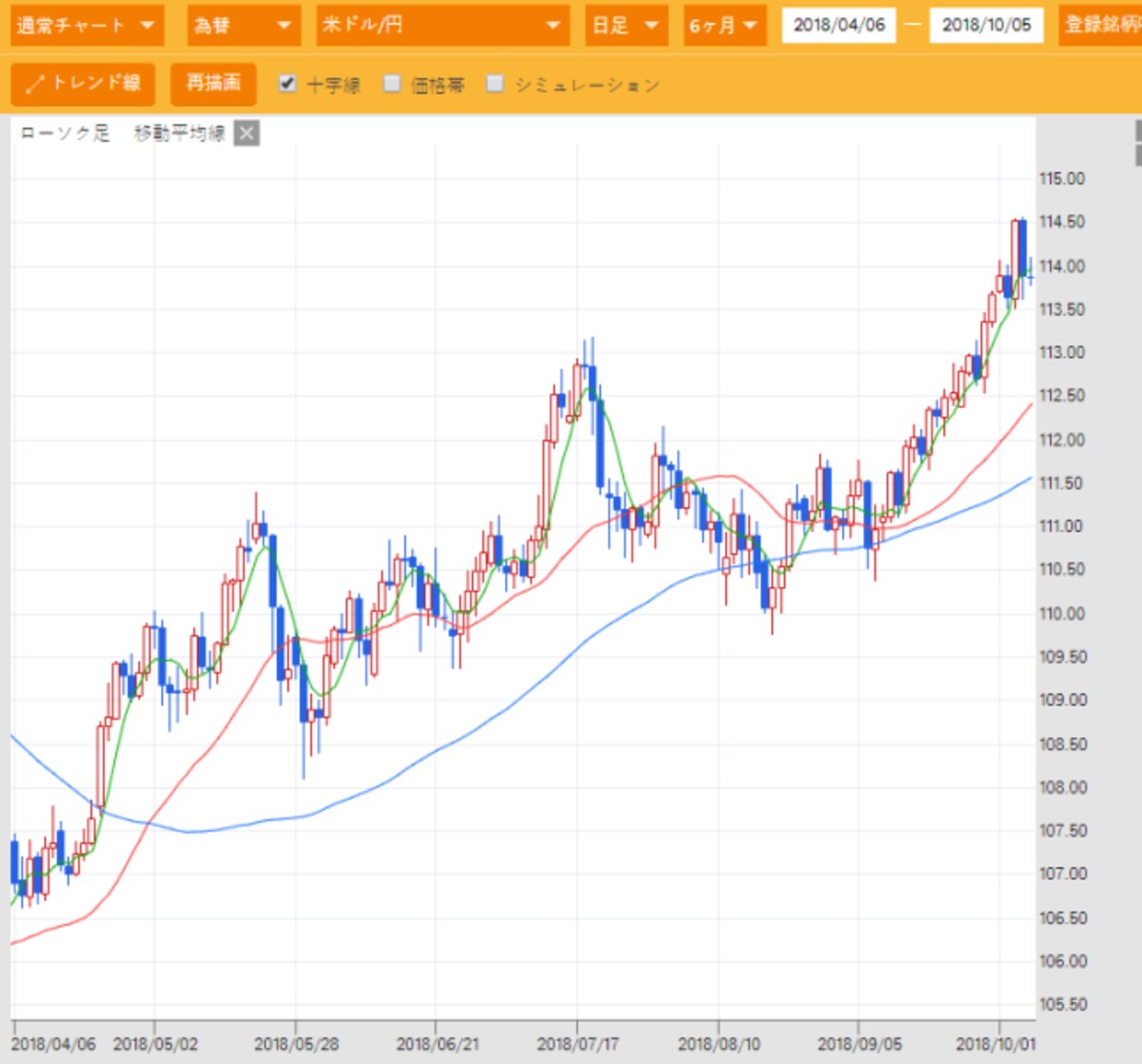The height and width of the screenshot is (1064, 1142).
Task: Open the 6ヶ月 period dropdown
Action: coord(724,26)
